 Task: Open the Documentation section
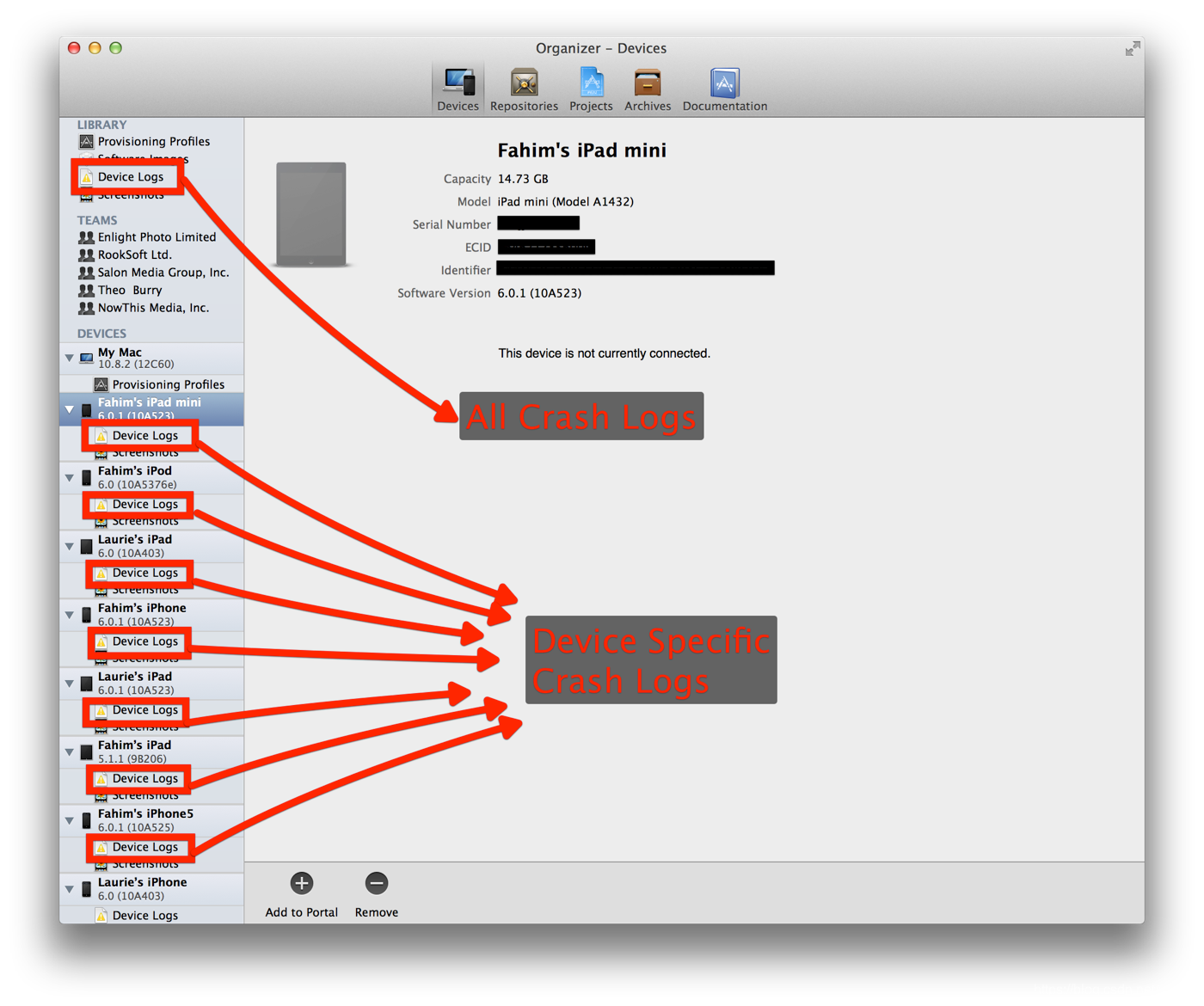[725, 89]
